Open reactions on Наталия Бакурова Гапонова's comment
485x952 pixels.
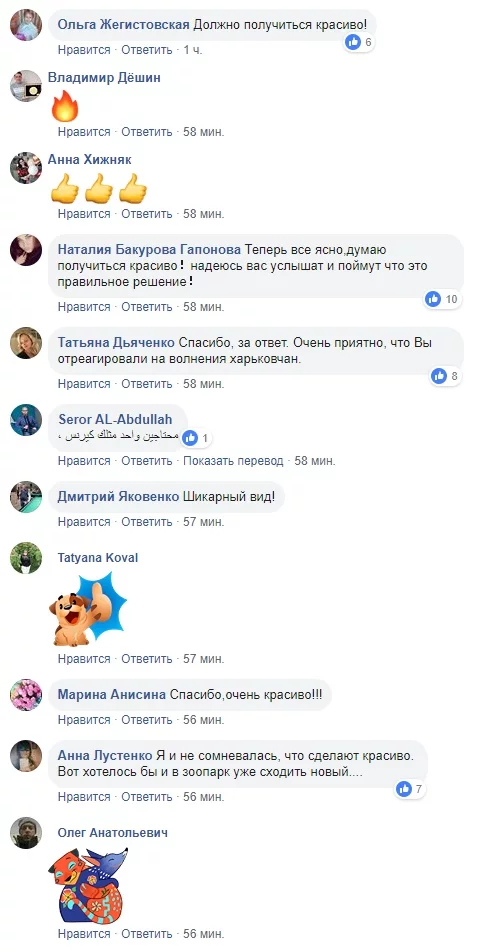coord(441,299)
